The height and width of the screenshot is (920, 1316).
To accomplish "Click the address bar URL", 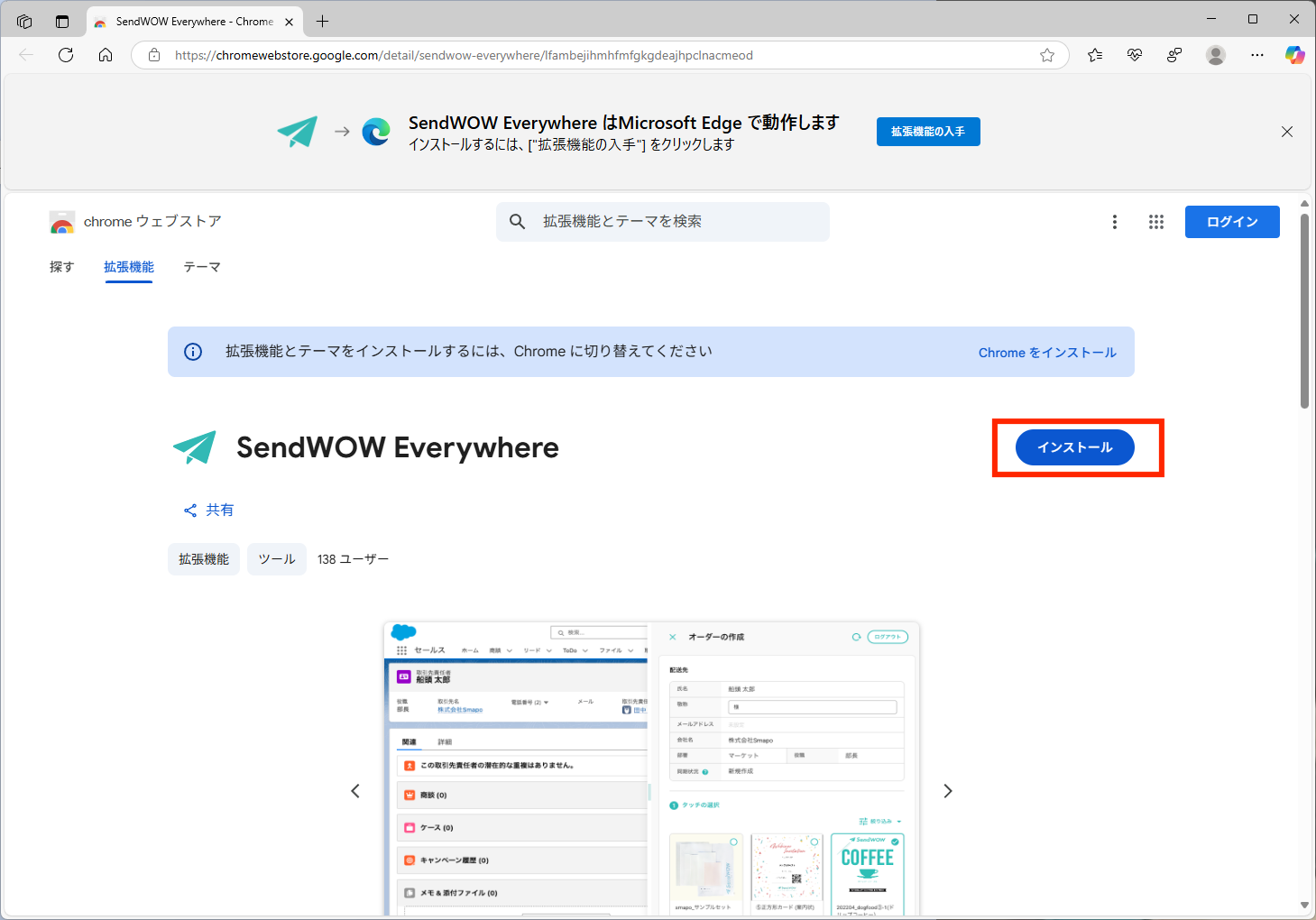I will pos(464,55).
